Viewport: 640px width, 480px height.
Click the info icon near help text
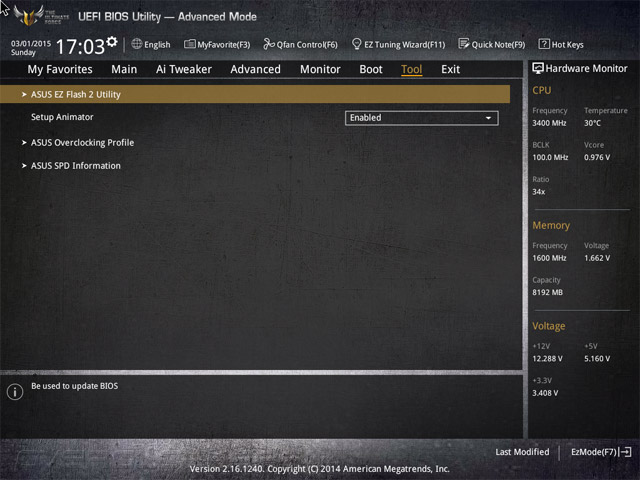(15, 392)
